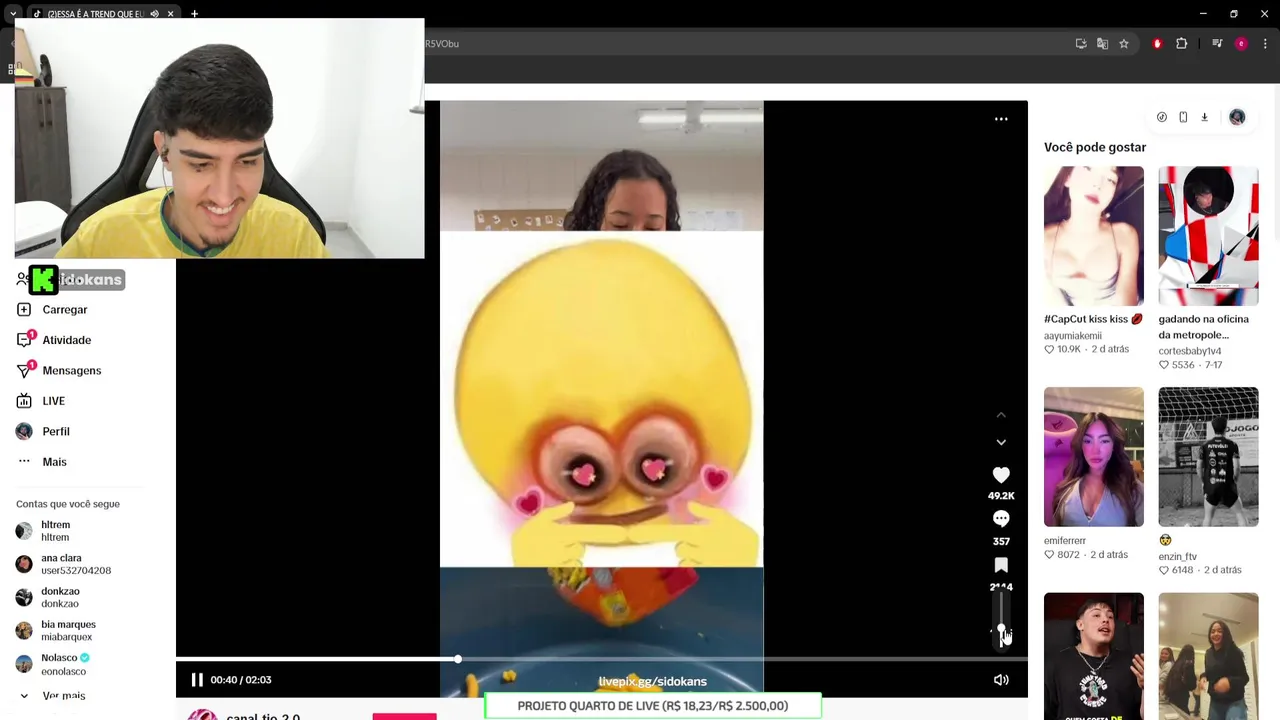The width and height of the screenshot is (1280, 720).
Task: Click emiferrerr username text
Action: [x=1065, y=541]
